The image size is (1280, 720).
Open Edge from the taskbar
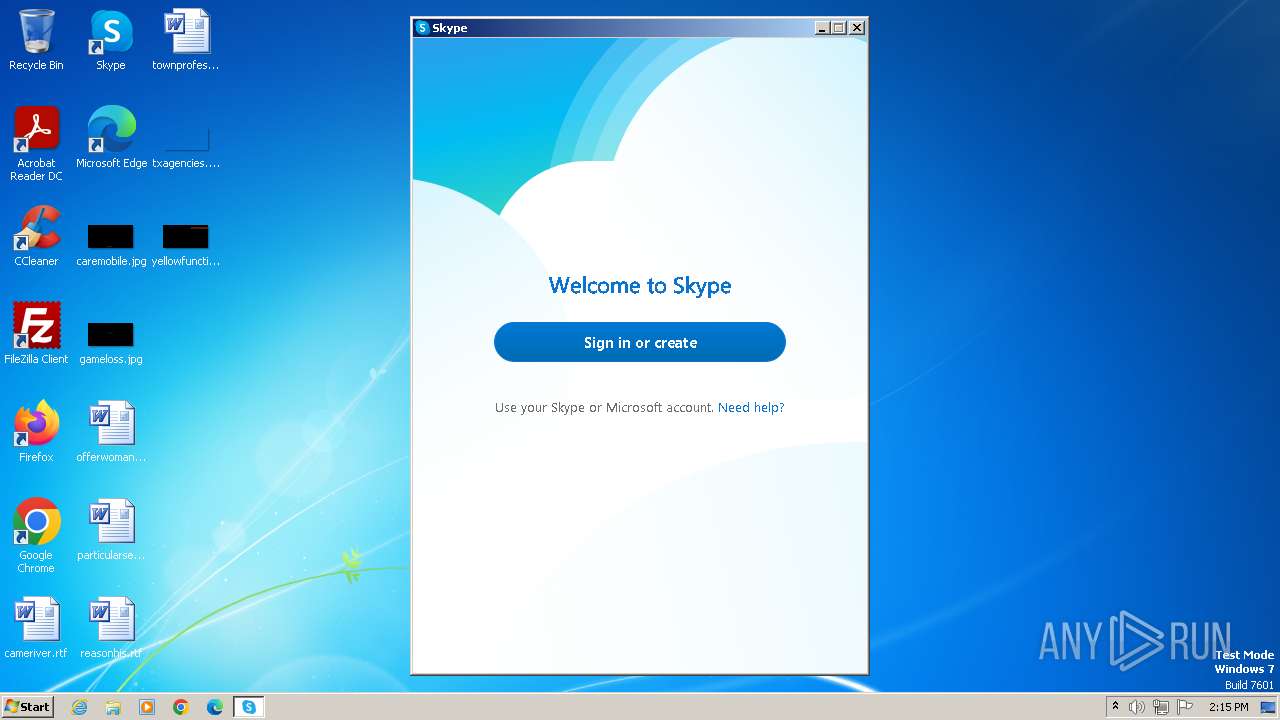tap(215, 707)
